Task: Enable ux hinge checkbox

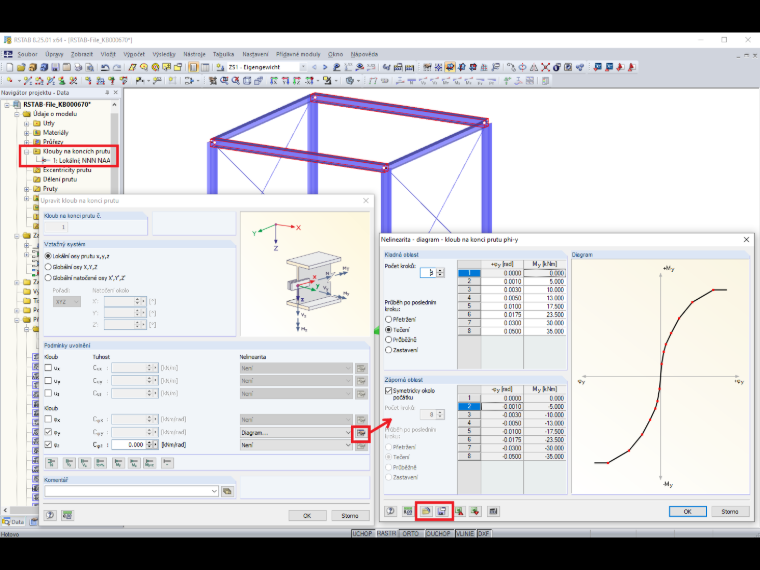Action: (48, 368)
